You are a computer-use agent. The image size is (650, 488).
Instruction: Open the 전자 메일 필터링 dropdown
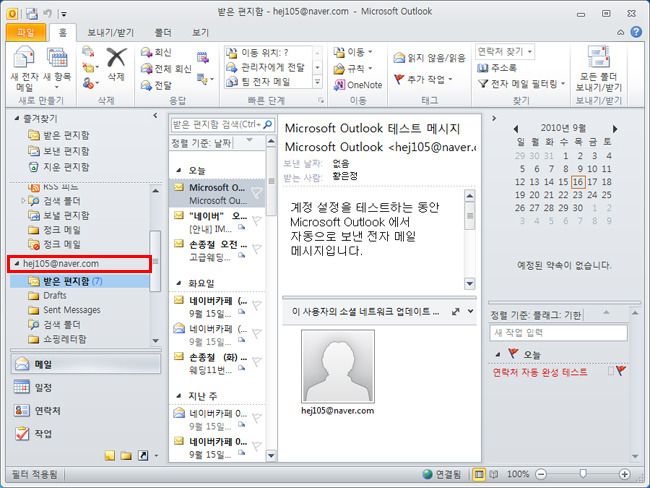[521, 84]
